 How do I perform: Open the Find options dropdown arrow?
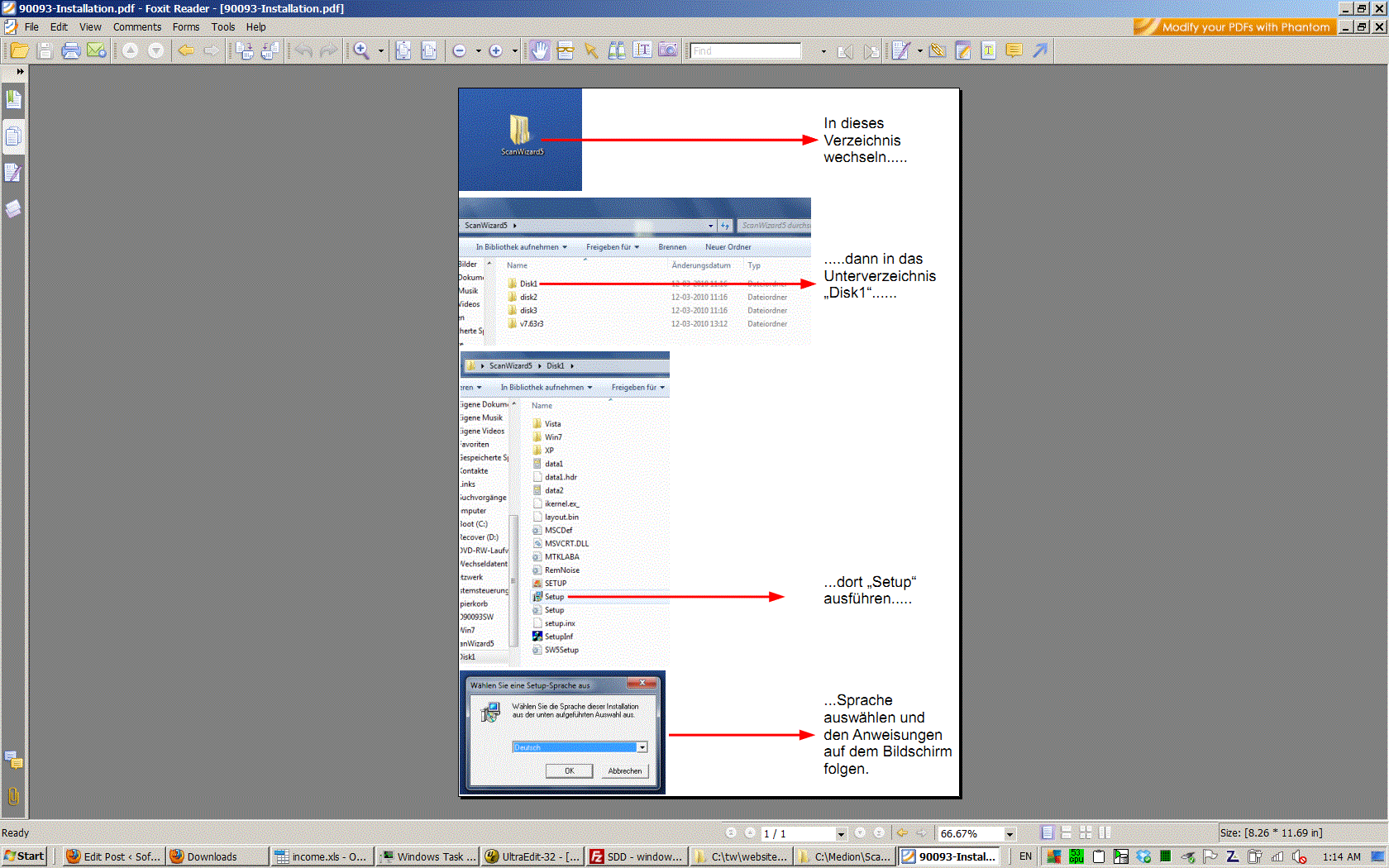[823, 51]
